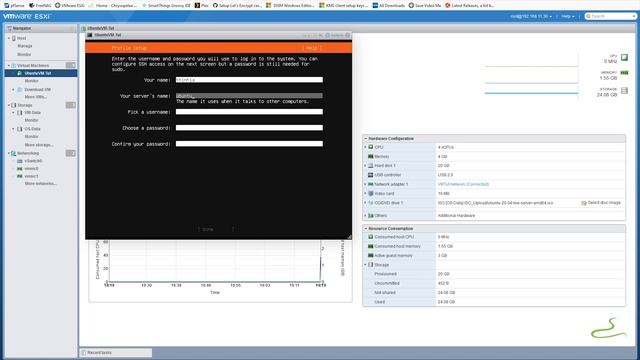Screen dimensions: 640x360
Task: Click the Choose a password field
Action: pyautogui.click(x=249, y=128)
